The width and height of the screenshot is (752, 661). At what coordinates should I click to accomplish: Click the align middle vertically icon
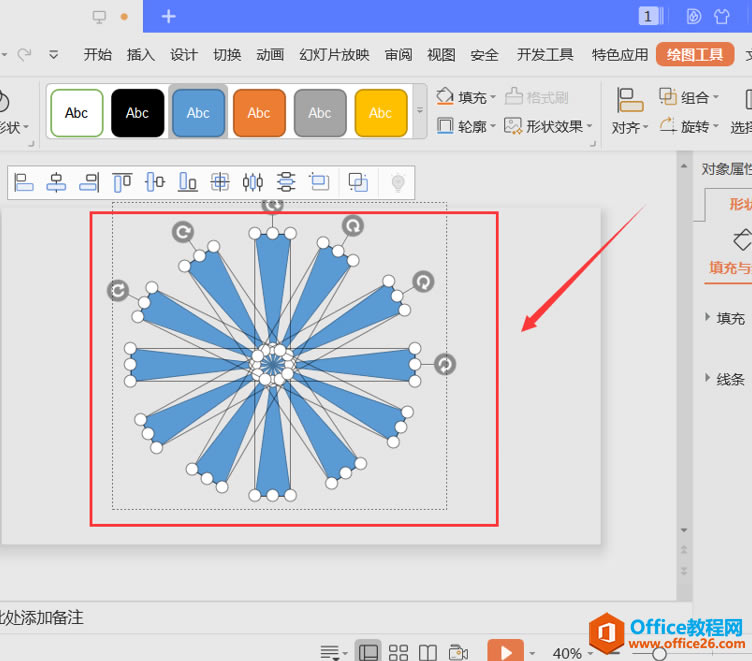(155, 182)
